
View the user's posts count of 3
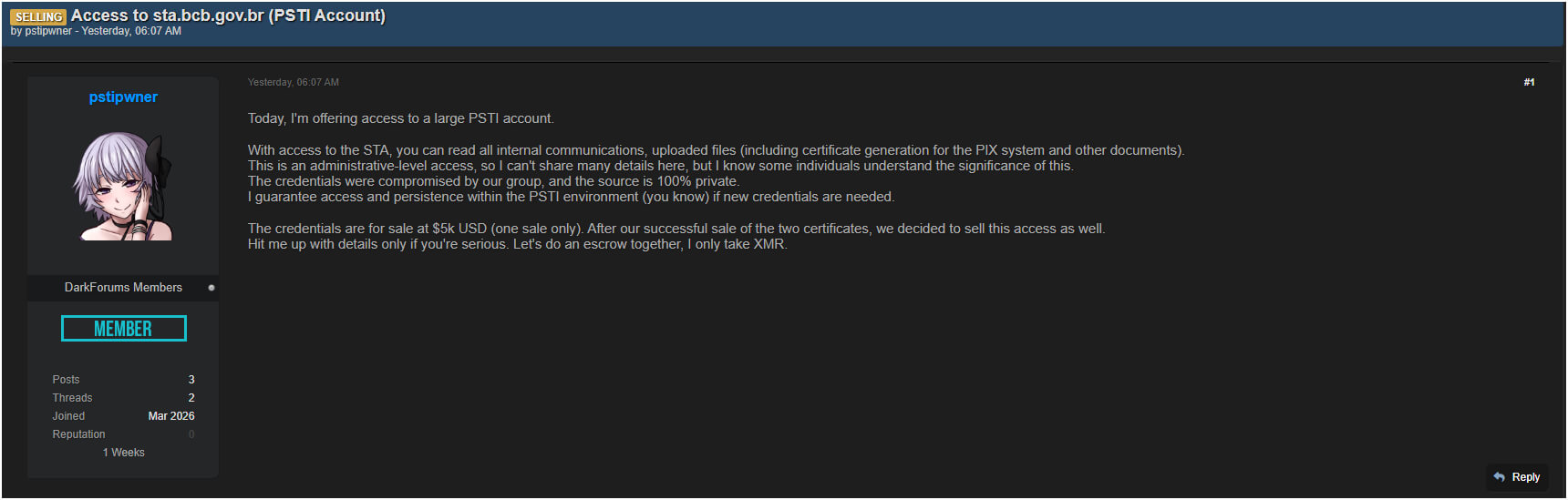tap(191, 380)
